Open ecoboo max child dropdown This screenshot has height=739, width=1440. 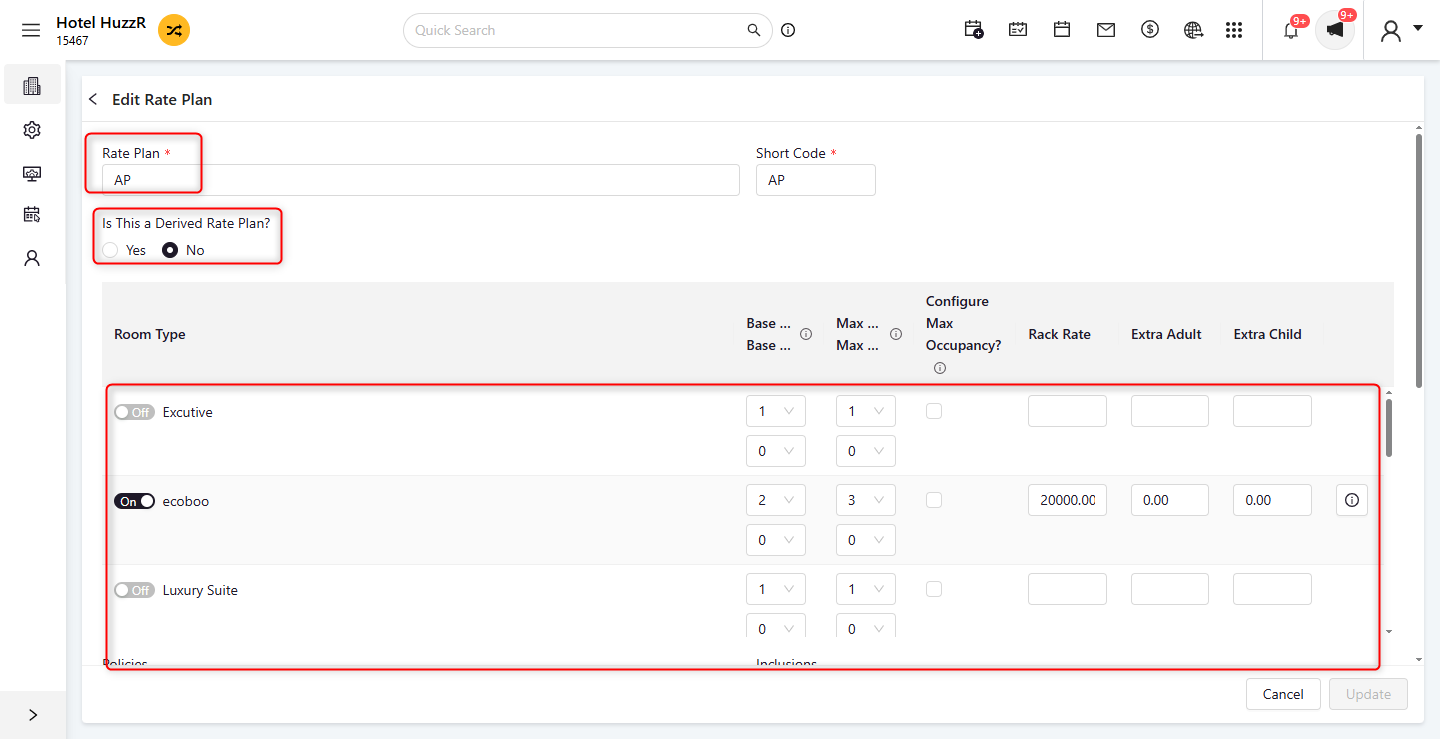coord(866,540)
